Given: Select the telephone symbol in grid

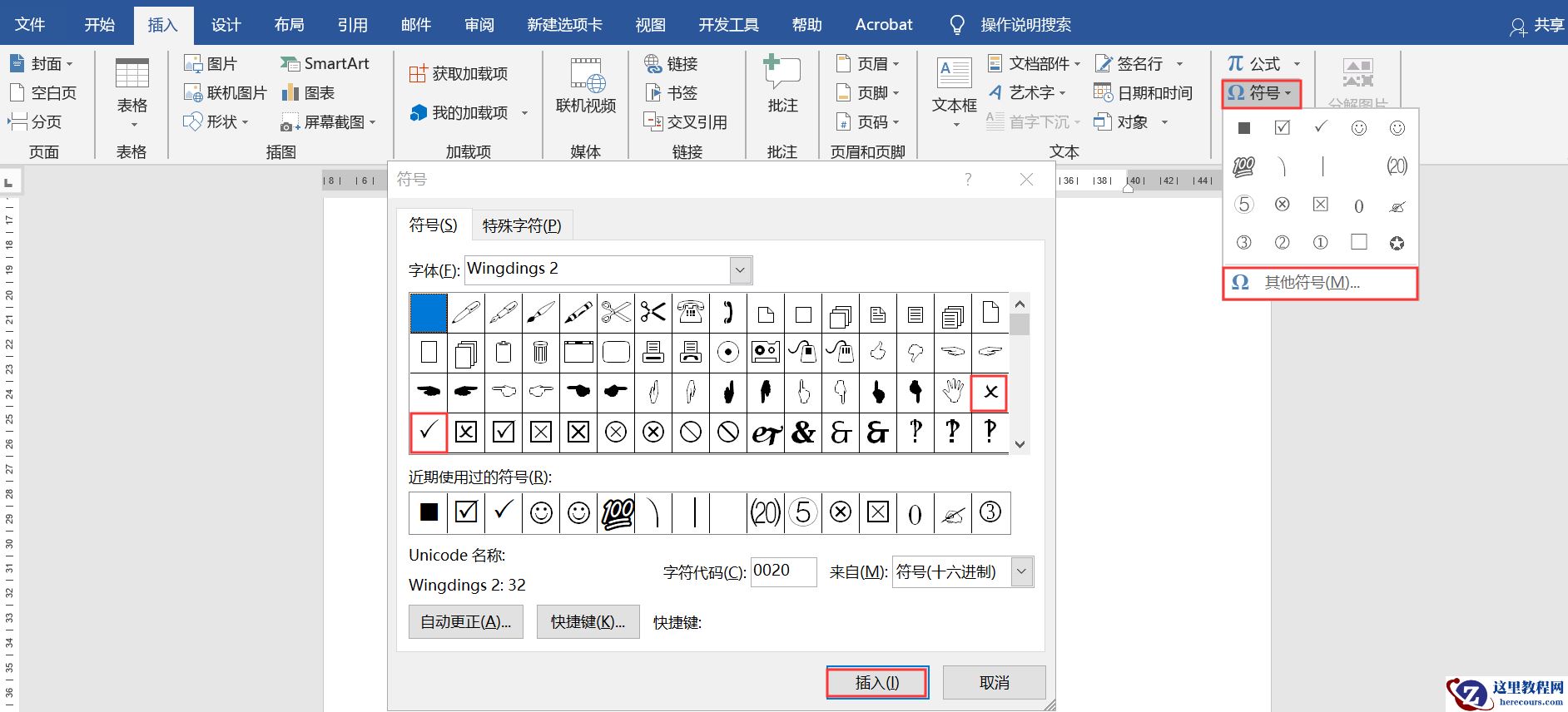Looking at the screenshot, I should pyautogui.click(x=690, y=313).
